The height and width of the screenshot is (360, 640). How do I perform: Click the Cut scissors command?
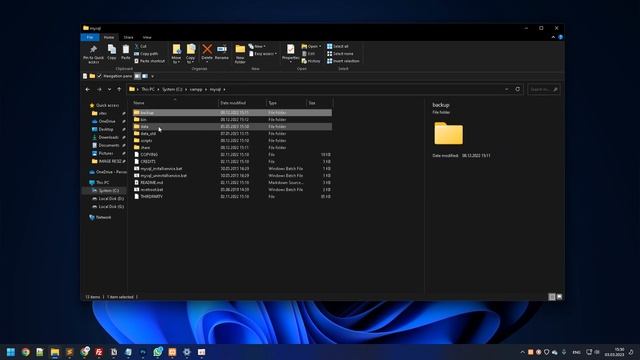(x=140, y=47)
